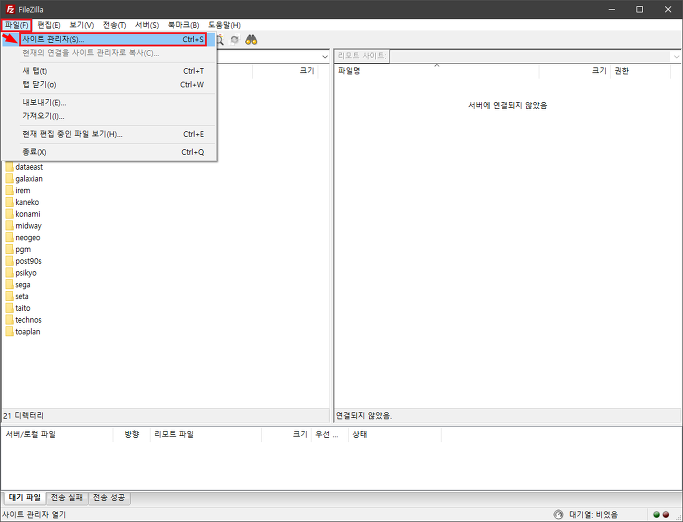683x522 pixels.
Task: Sort remote list by 권한 column header
Action: pyautogui.click(x=640, y=71)
